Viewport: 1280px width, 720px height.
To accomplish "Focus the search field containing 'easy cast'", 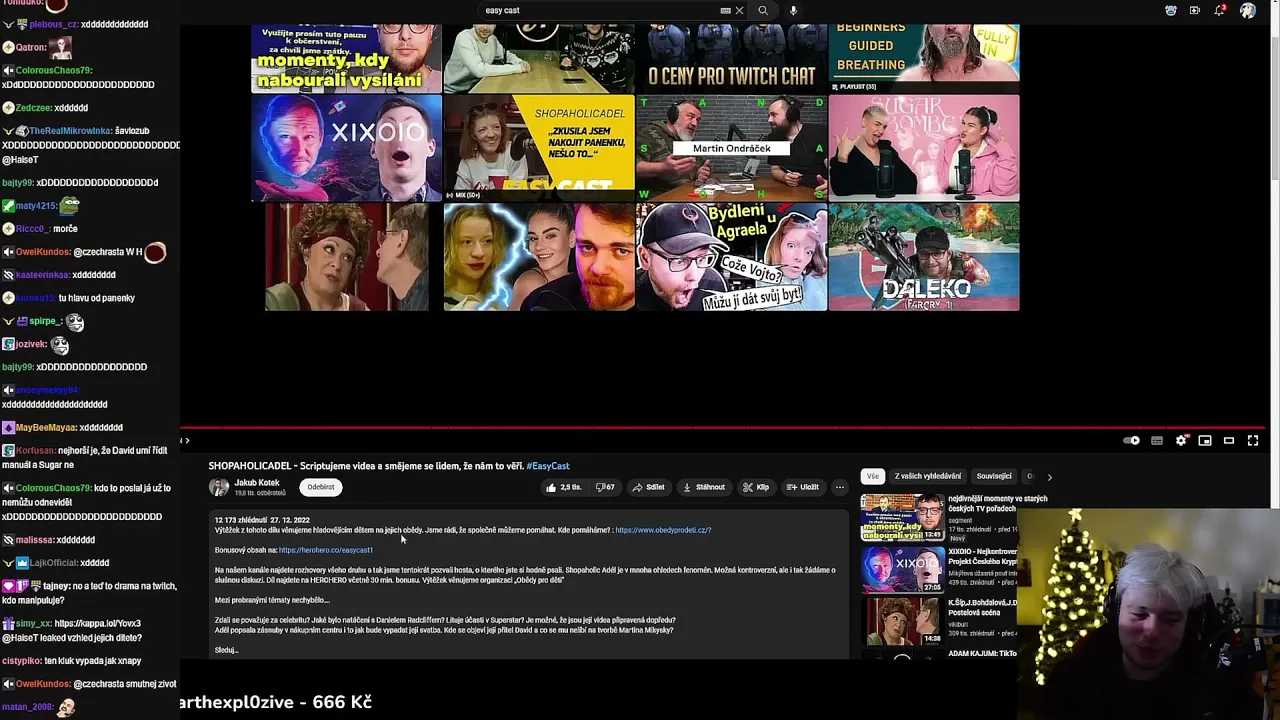I will point(600,10).
